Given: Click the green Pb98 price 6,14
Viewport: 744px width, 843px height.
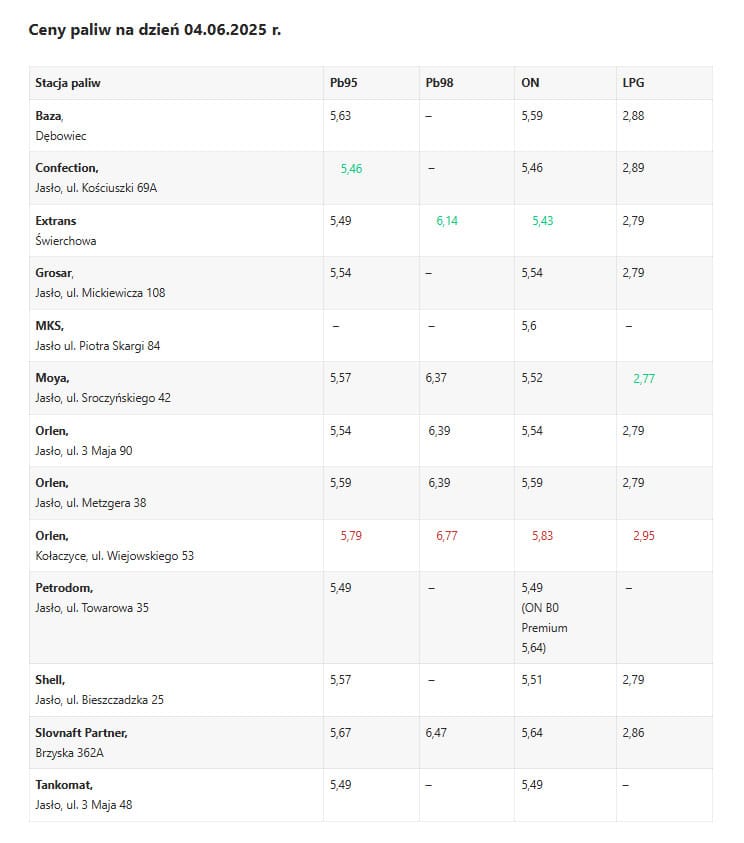Looking at the screenshot, I should (447, 221).
